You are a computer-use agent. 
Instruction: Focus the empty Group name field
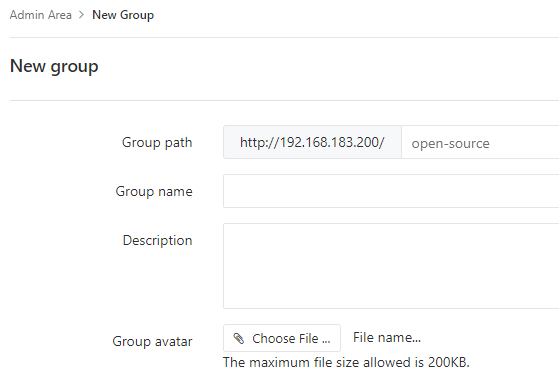(391, 191)
